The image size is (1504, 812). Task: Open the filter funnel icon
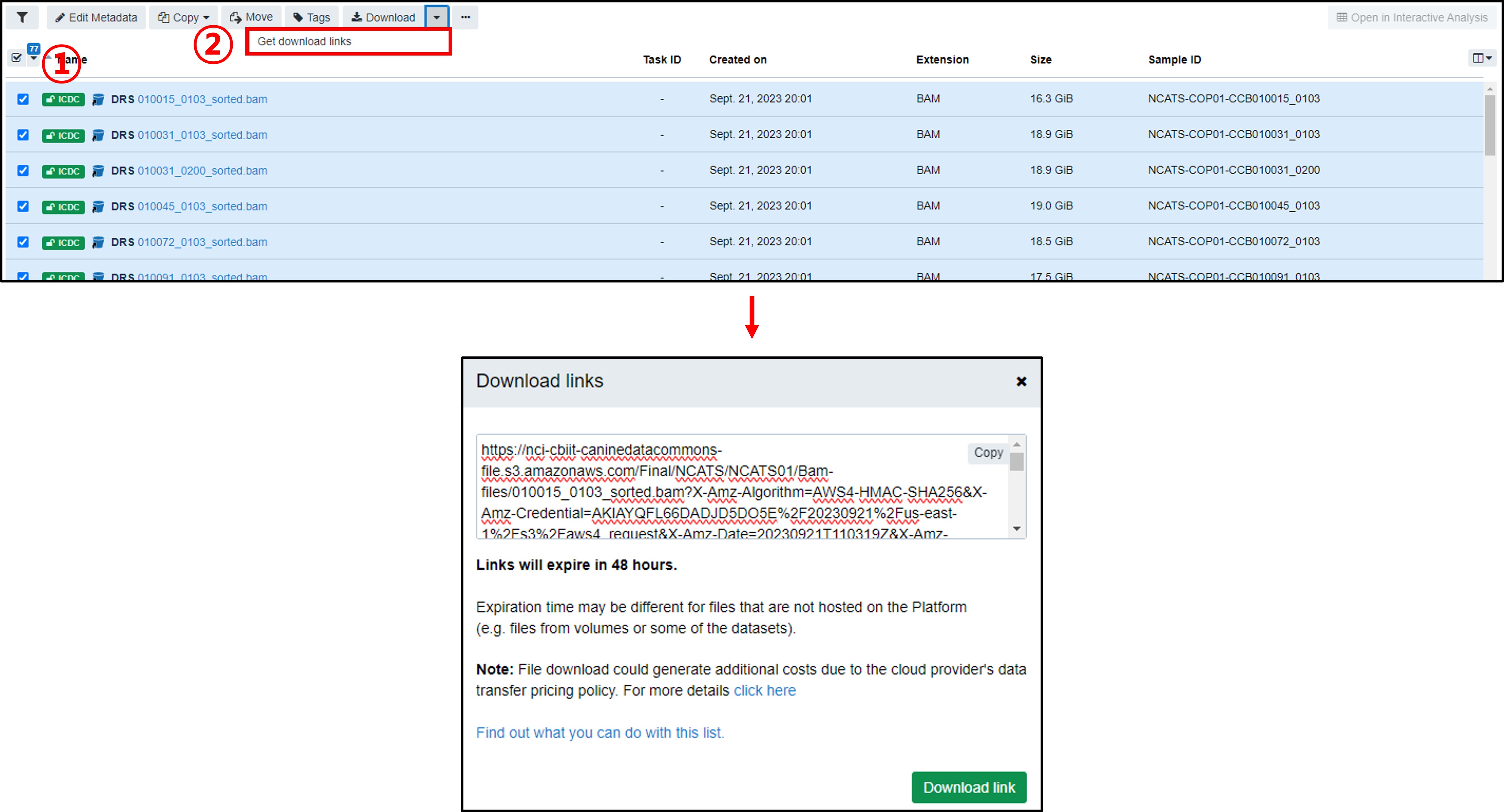point(22,17)
